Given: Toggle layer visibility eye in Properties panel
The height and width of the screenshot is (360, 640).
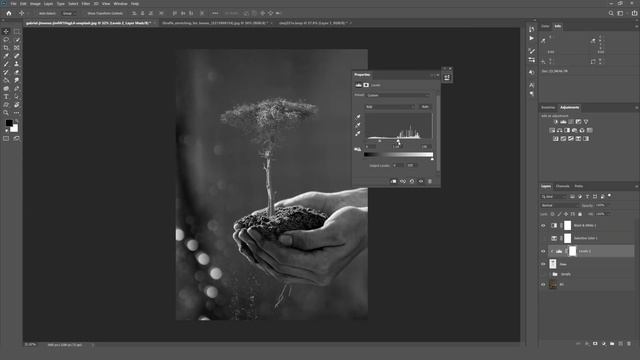Looking at the screenshot, I should (x=421, y=181).
